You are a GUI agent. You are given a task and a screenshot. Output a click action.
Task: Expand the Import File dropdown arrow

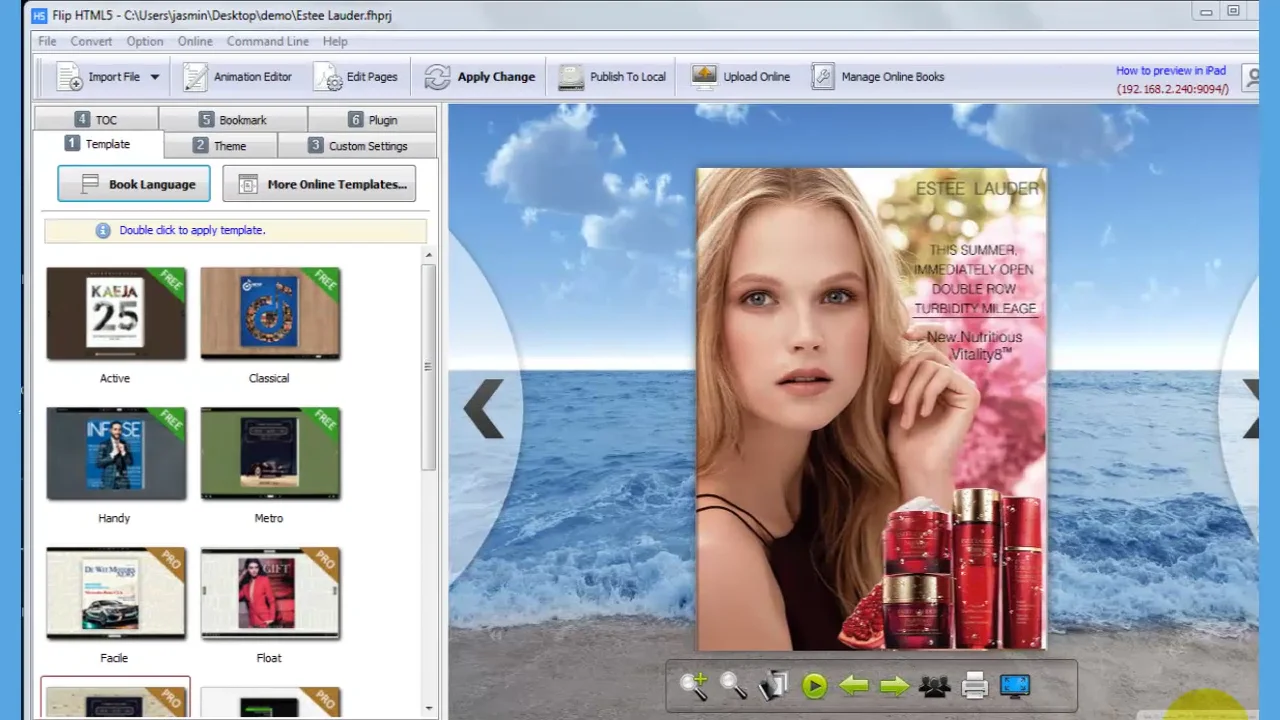pos(155,77)
